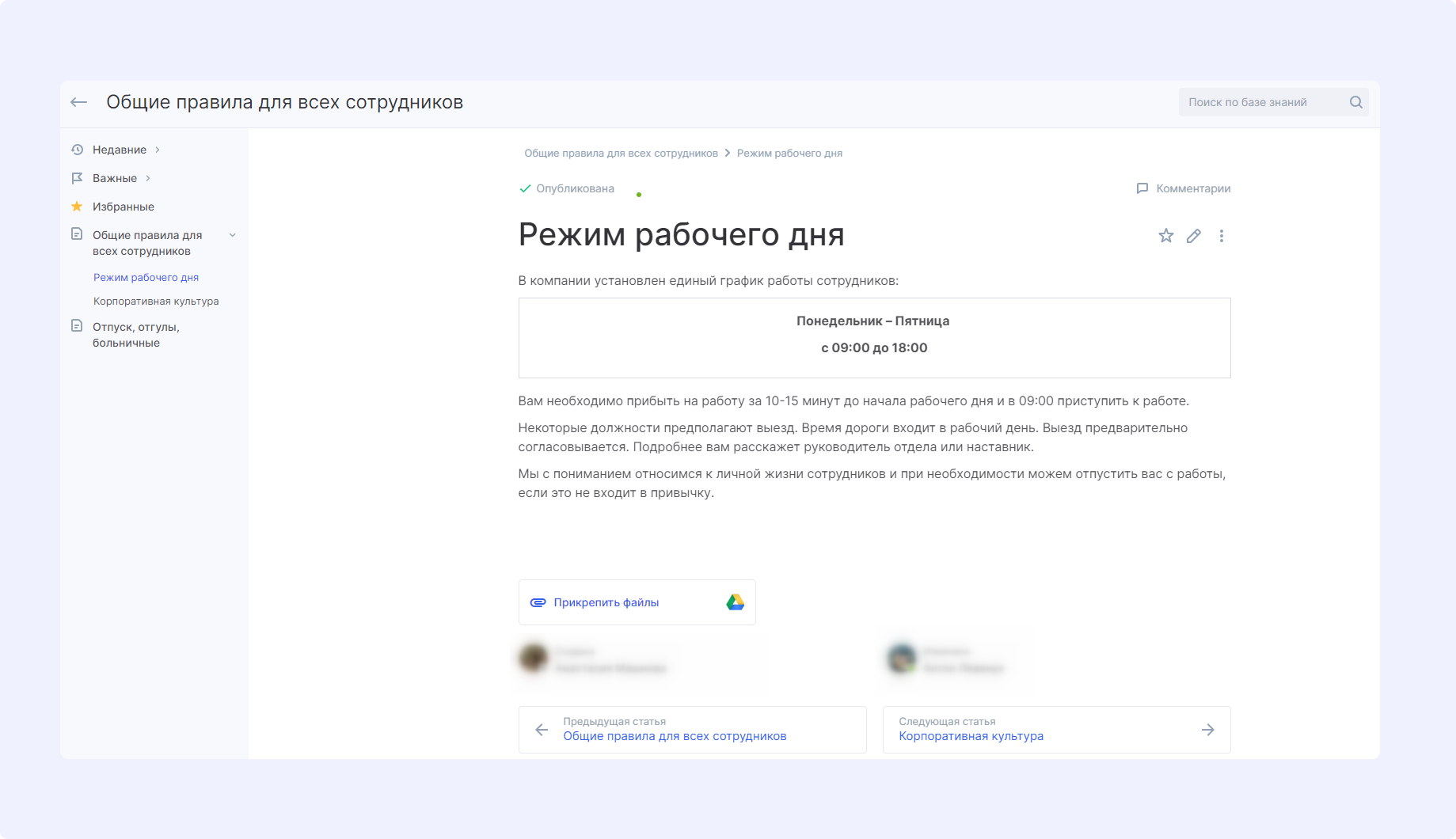This screenshot has height=839, width=1456.
Task: Click the paperclip attach icon
Action: (x=538, y=602)
